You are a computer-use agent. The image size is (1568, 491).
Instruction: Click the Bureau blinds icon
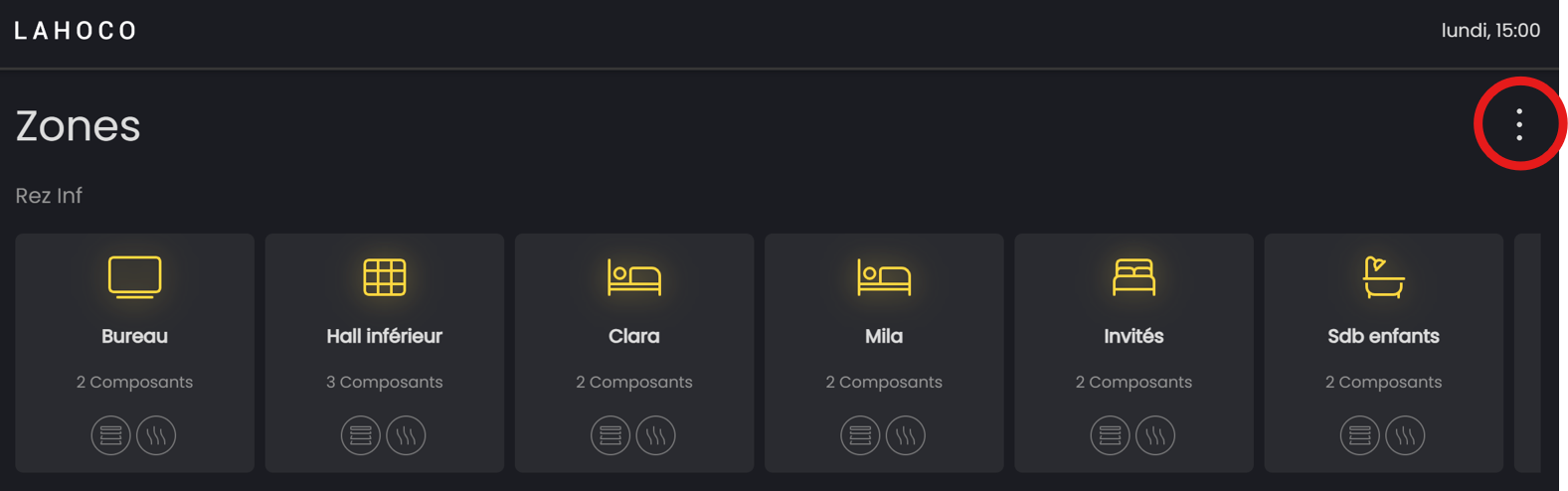111,435
